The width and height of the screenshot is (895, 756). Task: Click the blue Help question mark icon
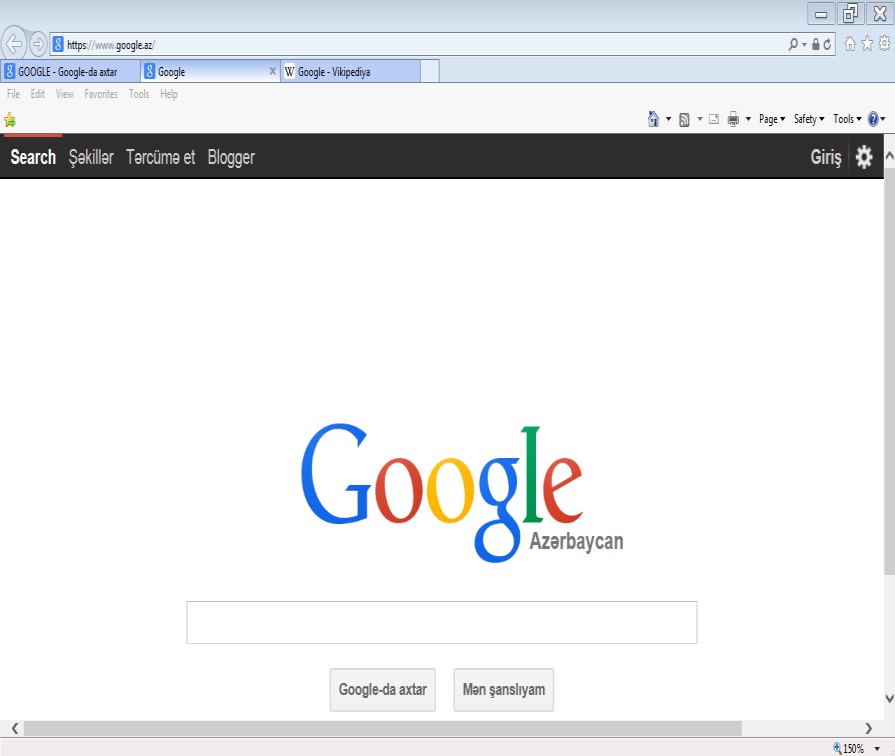pos(873,119)
